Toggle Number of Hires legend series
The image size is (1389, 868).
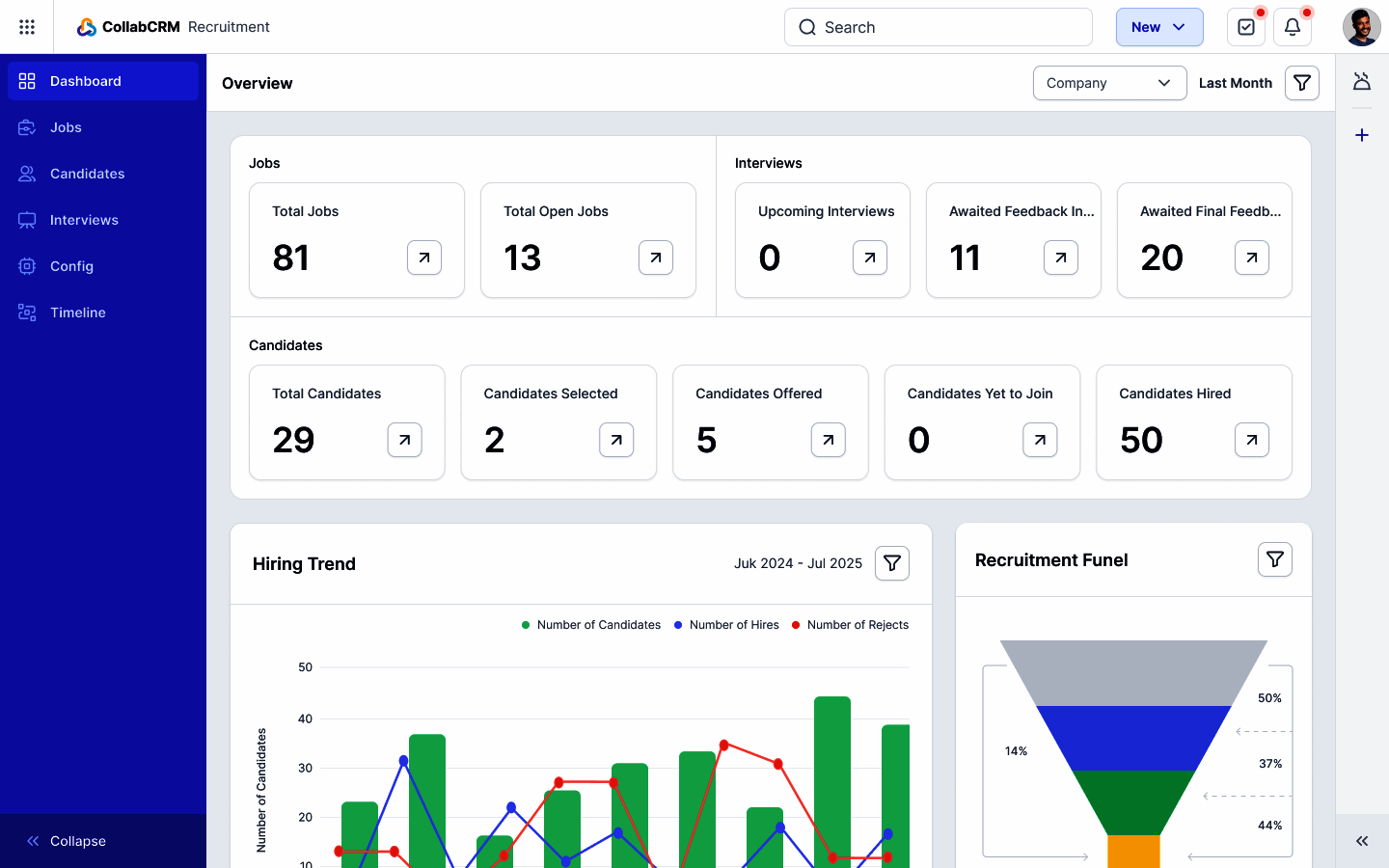click(x=726, y=625)
